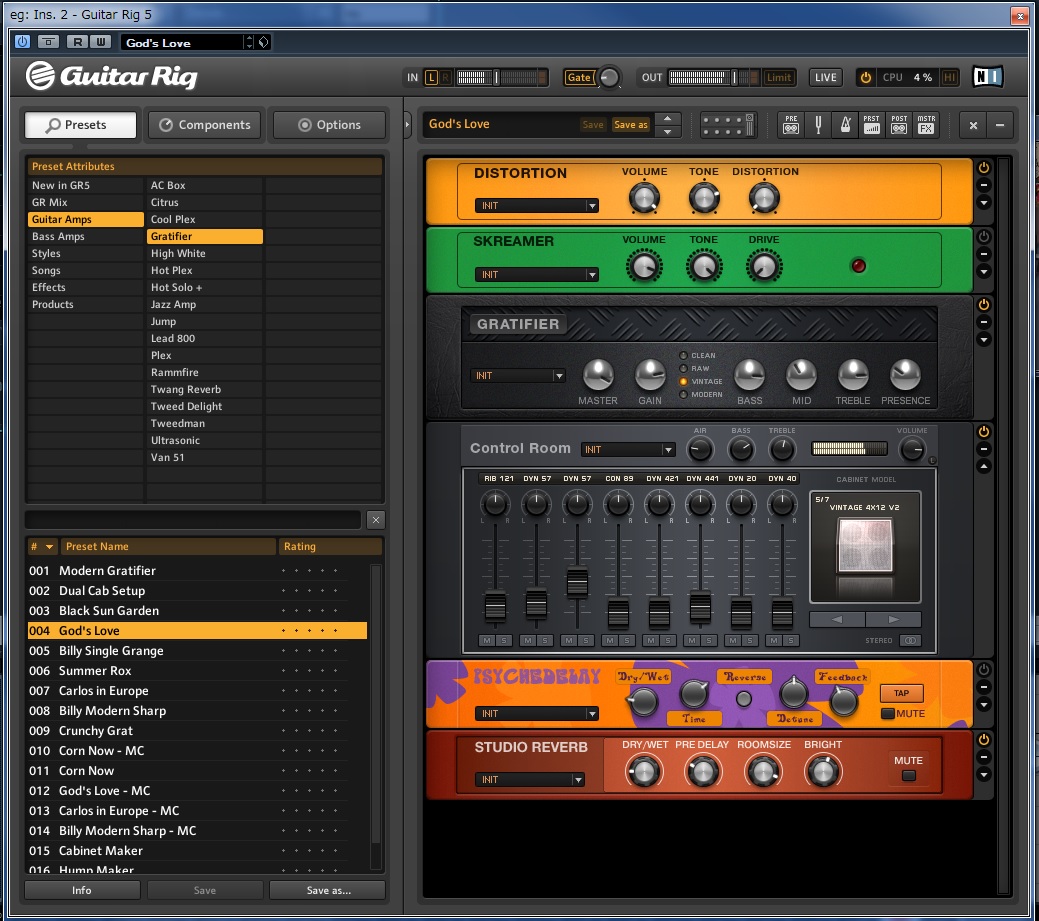The width and height of the screenshot is (1039, 921).
Task: Click the Info button
Action: coord(82,890)
